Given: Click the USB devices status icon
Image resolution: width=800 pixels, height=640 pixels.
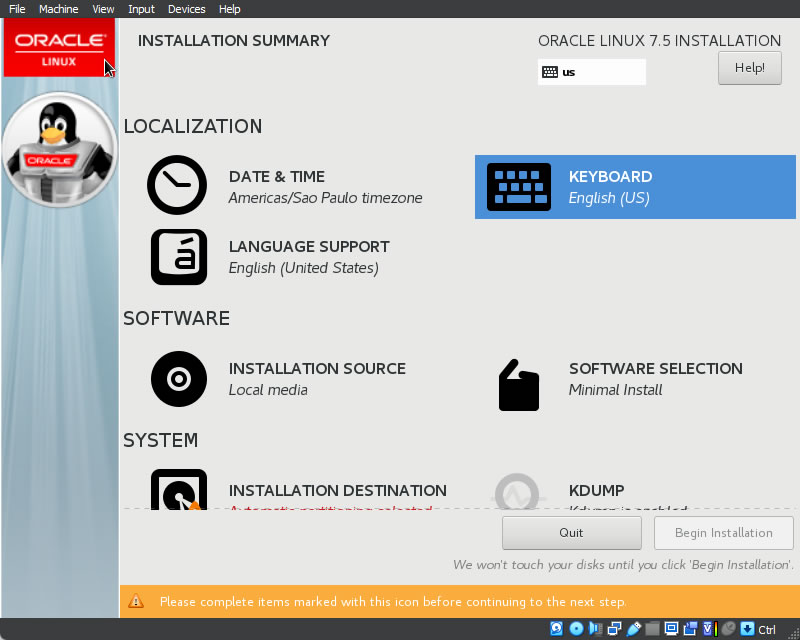Looking at the screenshot, I should (x=633, y=629).
